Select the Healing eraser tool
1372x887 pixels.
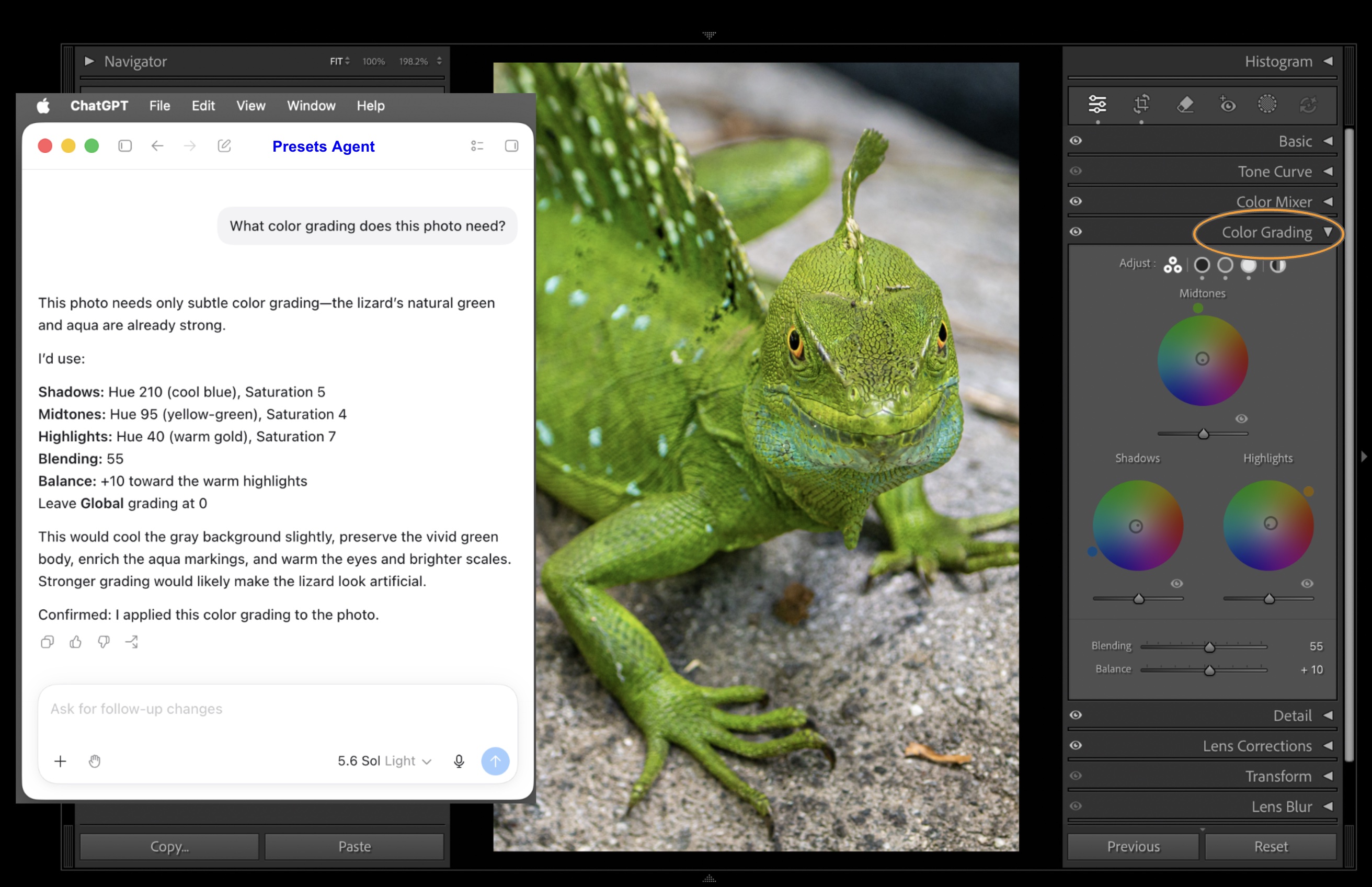1185,104
